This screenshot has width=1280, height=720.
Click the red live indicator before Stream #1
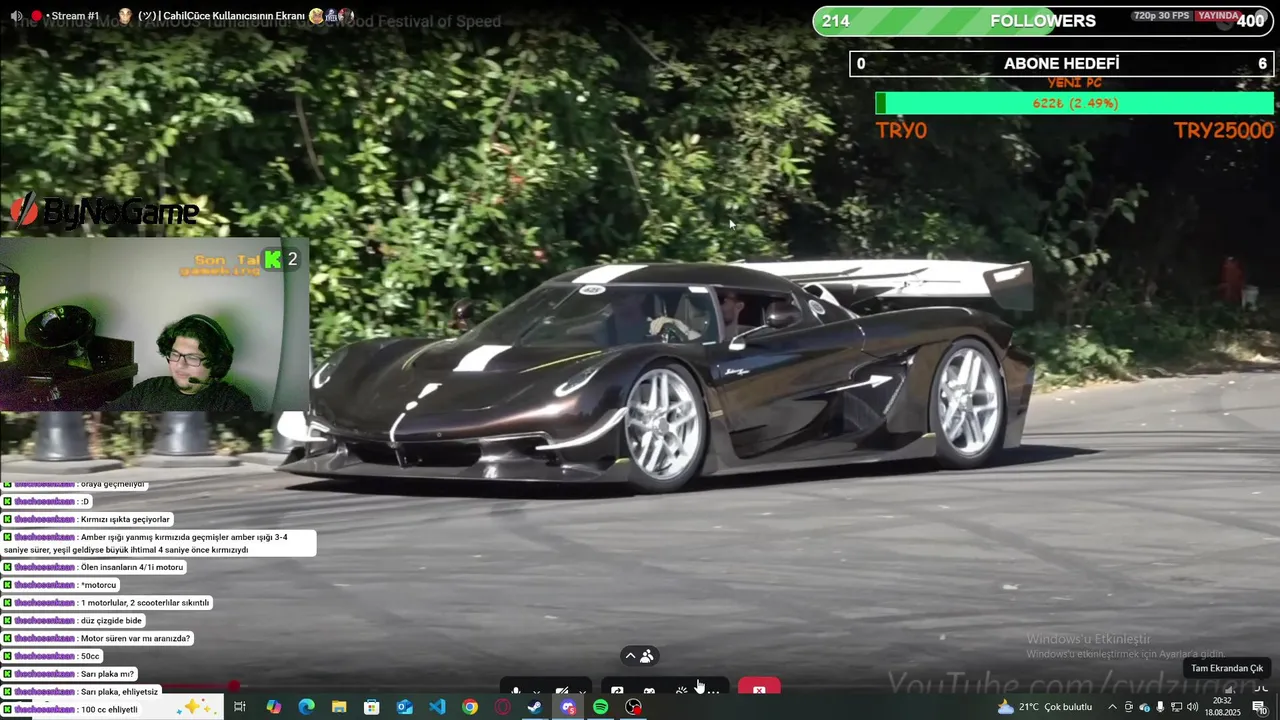coord(37,16)
